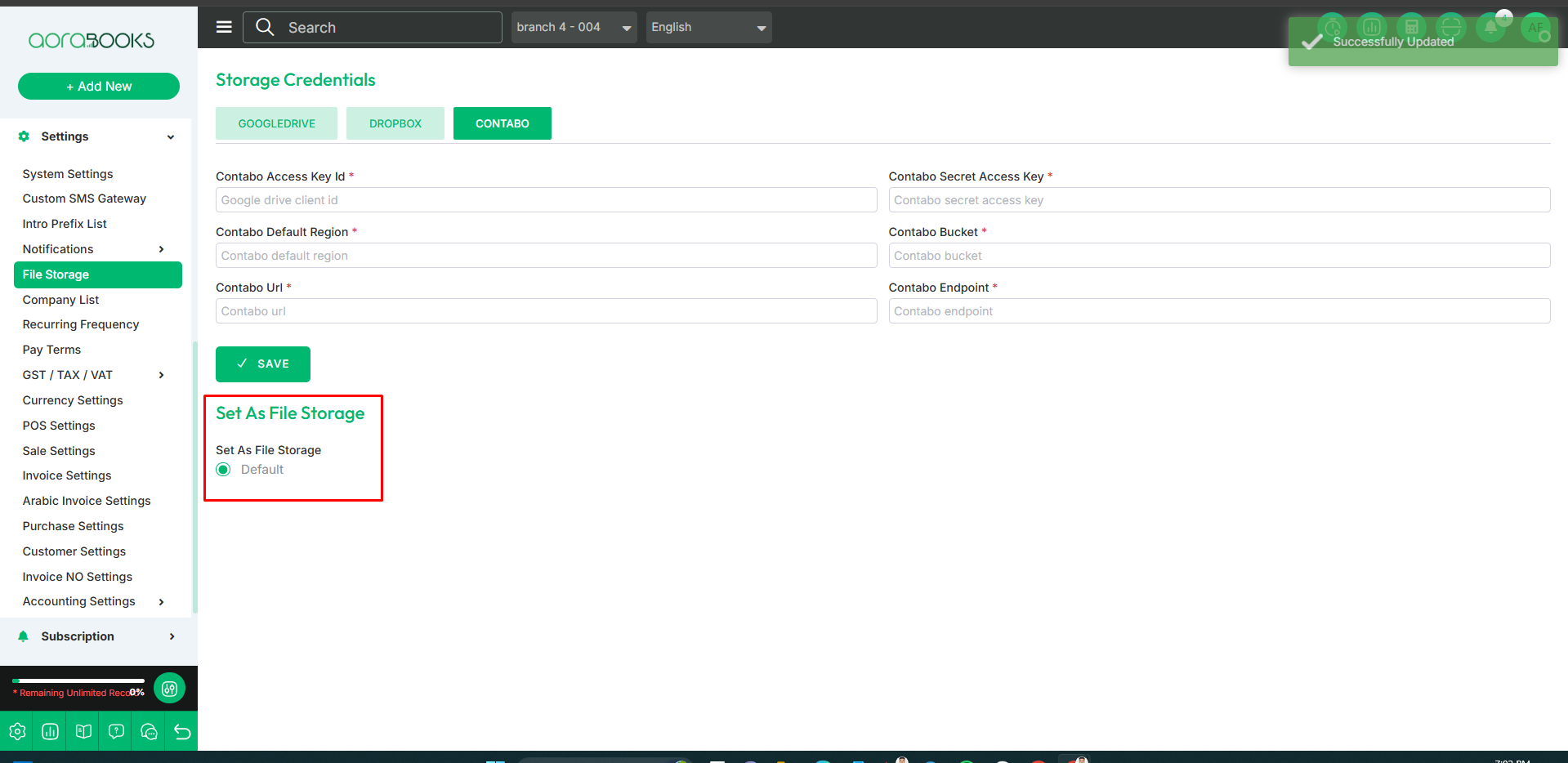
Task: Switch to the DROPBOX tab
Action: 395,123
